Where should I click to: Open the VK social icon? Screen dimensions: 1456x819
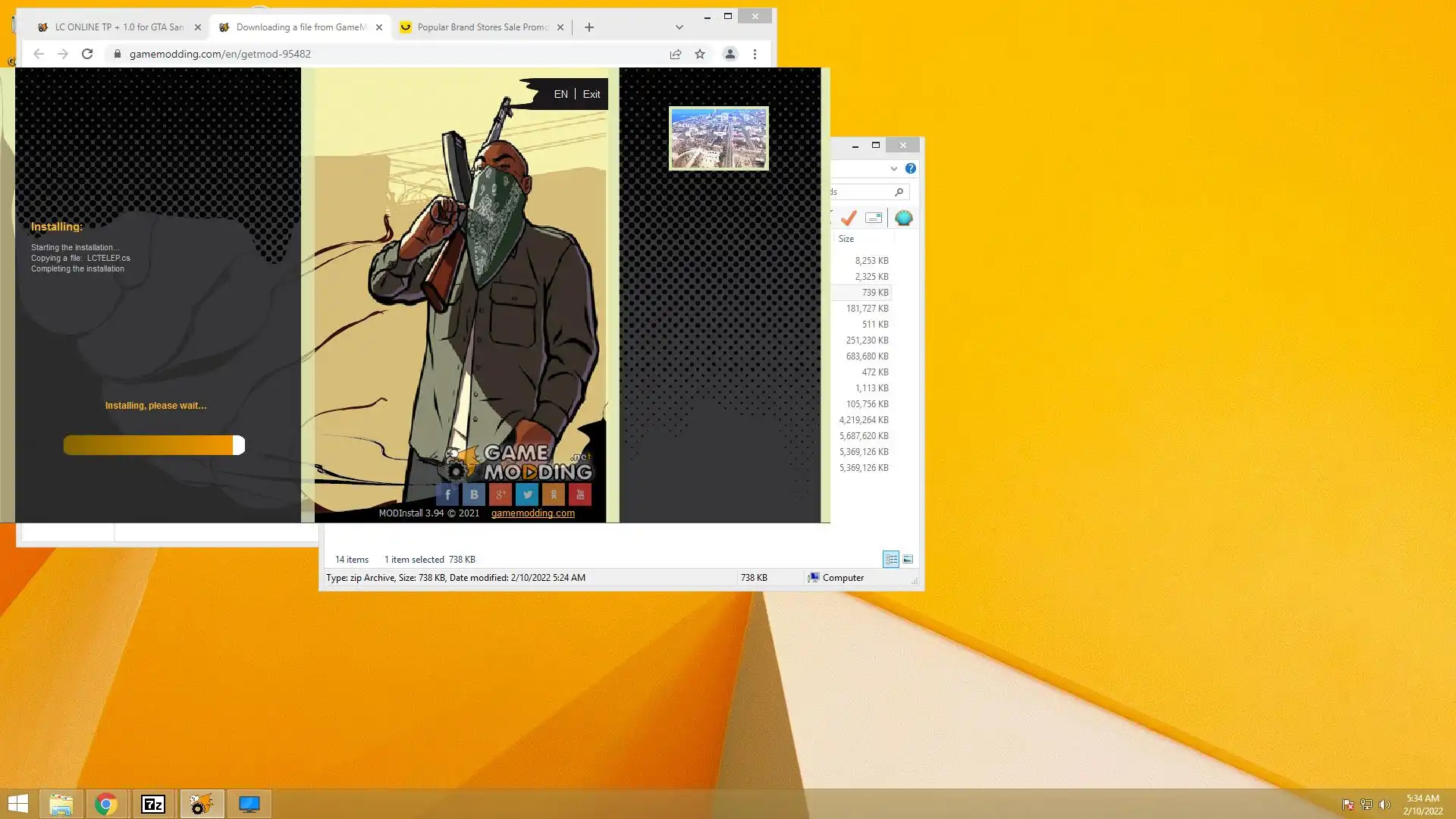(474, 495)
